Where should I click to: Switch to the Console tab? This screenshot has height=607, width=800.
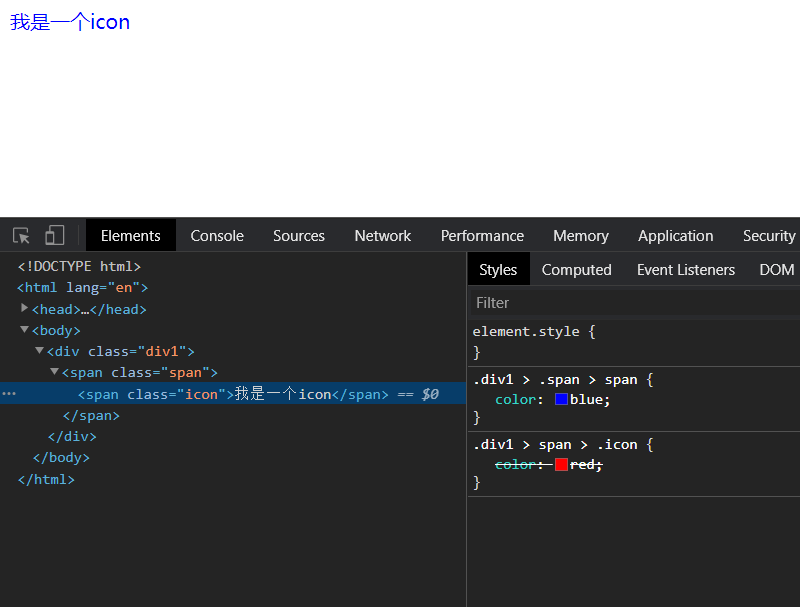[217, 236]
